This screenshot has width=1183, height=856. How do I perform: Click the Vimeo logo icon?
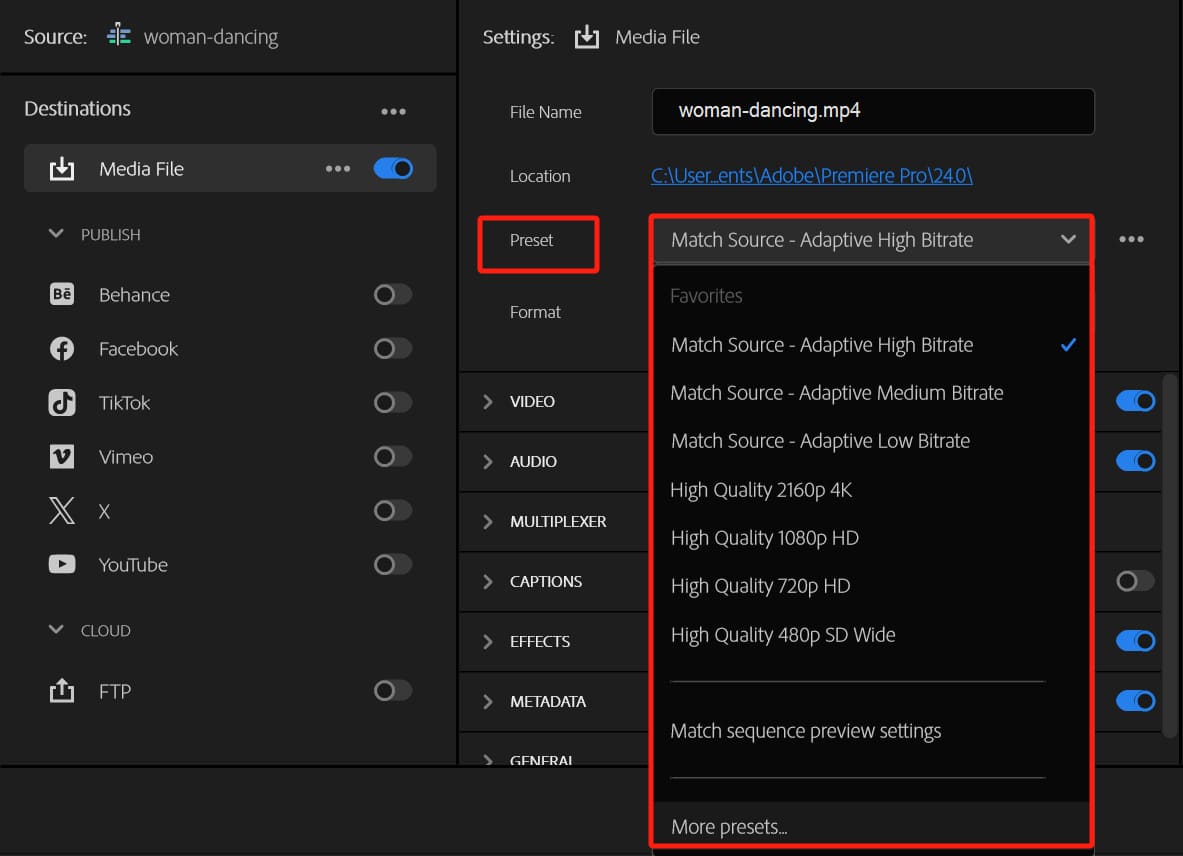pyautogui.click(x=62, y=456)
